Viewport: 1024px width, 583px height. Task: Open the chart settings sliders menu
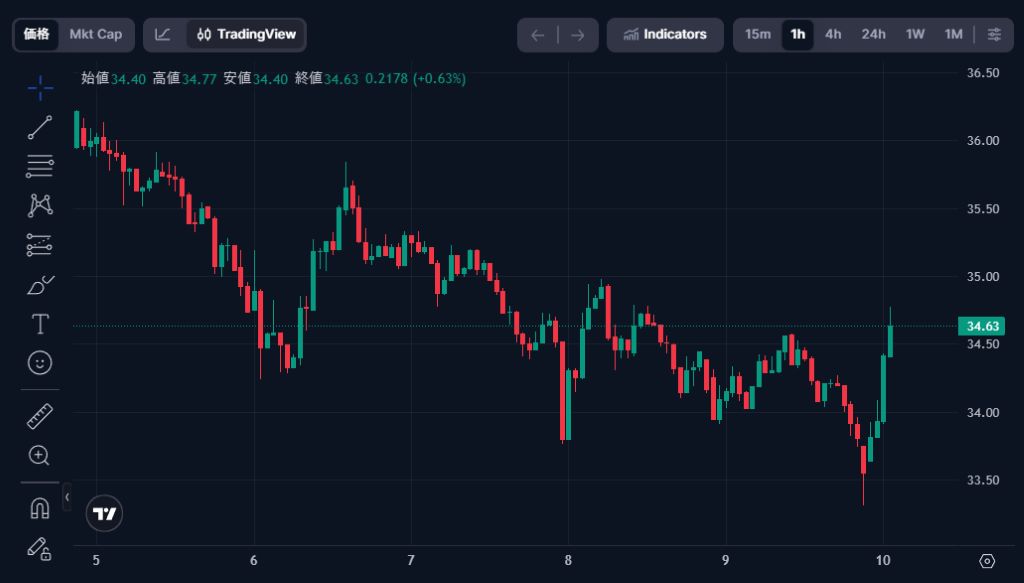pyautogui.click(x=994, y=34)
